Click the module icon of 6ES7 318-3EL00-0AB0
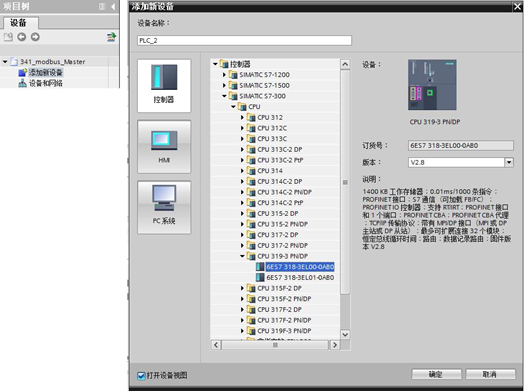Viewport: 524px width, 391px height. coord(260,267)
